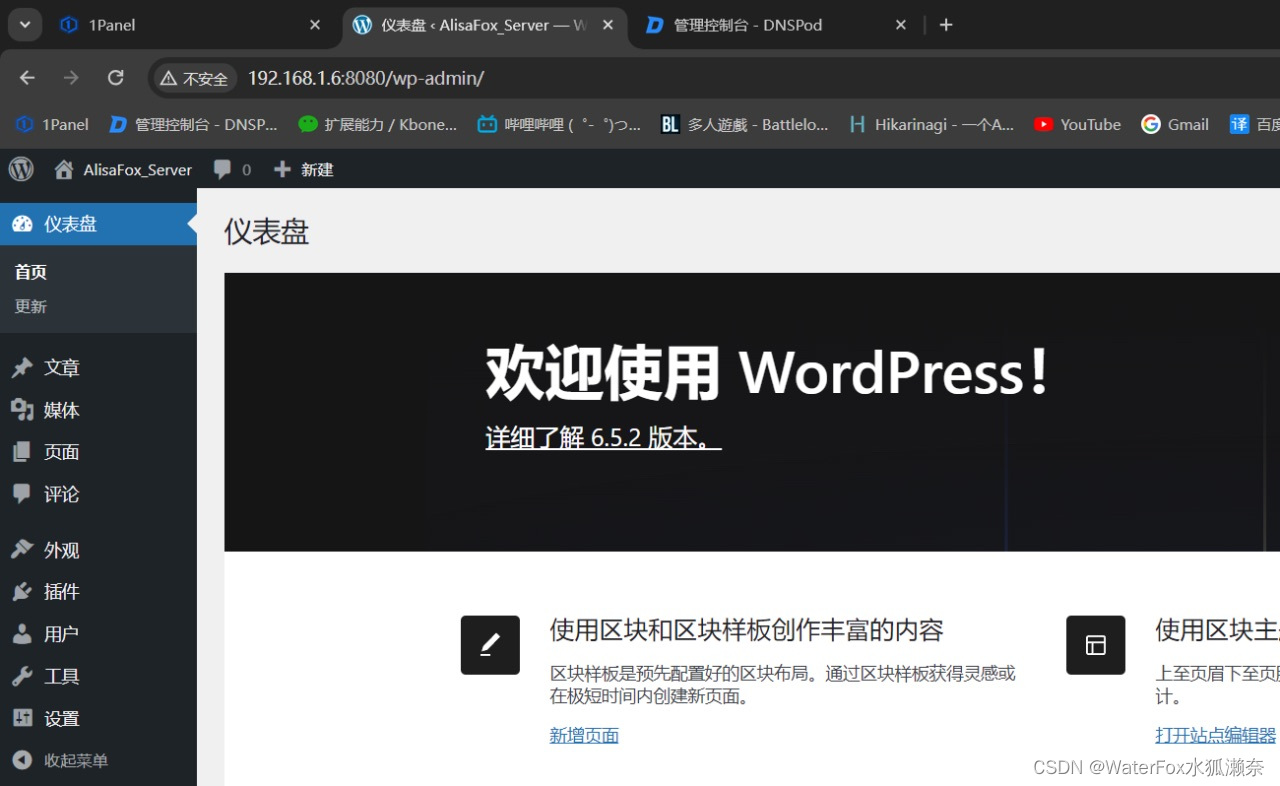Reload the current page
The image size is (1280, 786).
point(116,78)
